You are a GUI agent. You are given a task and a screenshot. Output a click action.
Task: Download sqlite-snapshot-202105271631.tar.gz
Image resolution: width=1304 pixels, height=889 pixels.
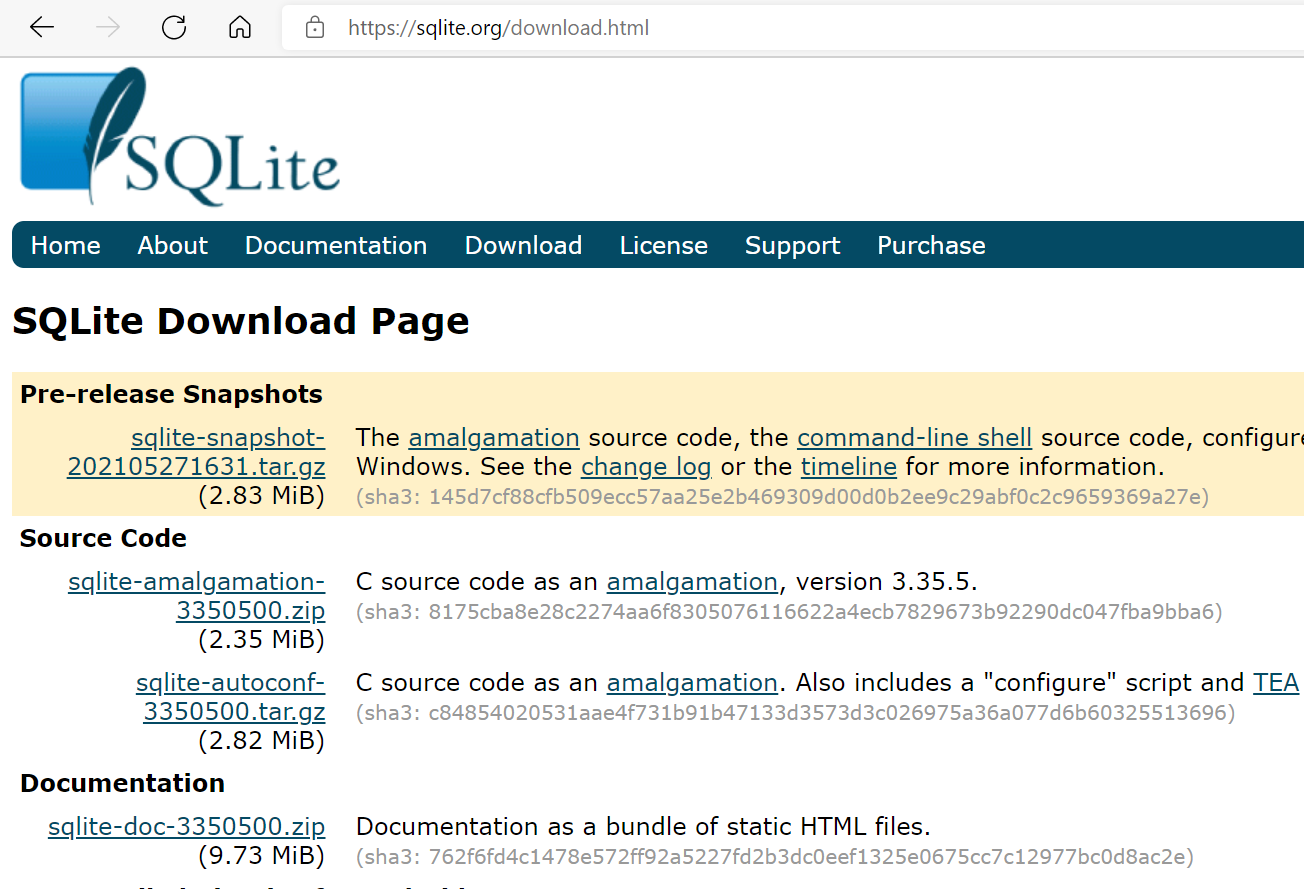tap(196, 452)
